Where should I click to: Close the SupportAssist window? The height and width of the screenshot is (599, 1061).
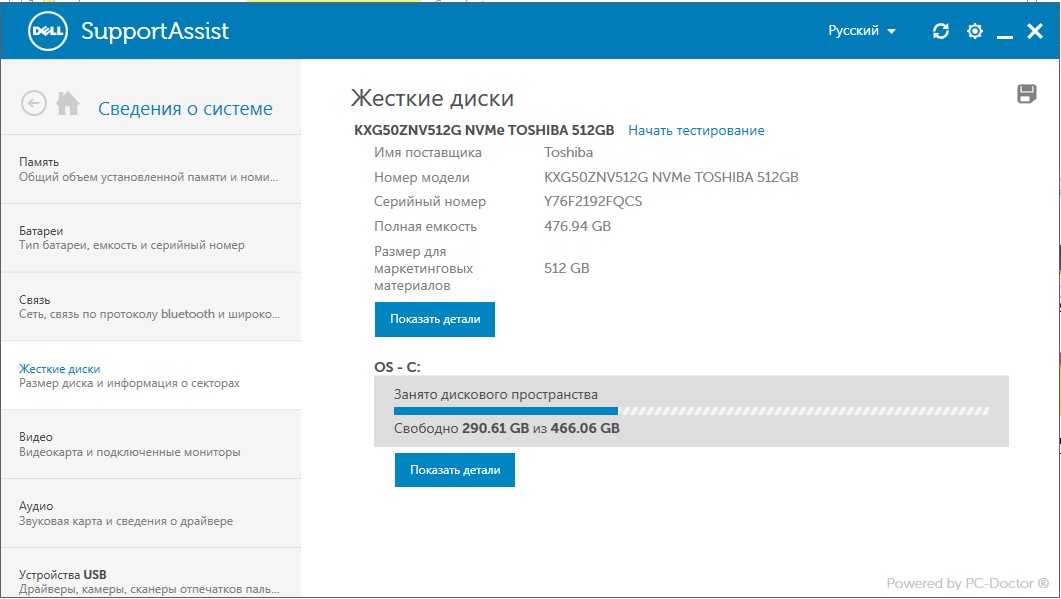pos(1035,30)
